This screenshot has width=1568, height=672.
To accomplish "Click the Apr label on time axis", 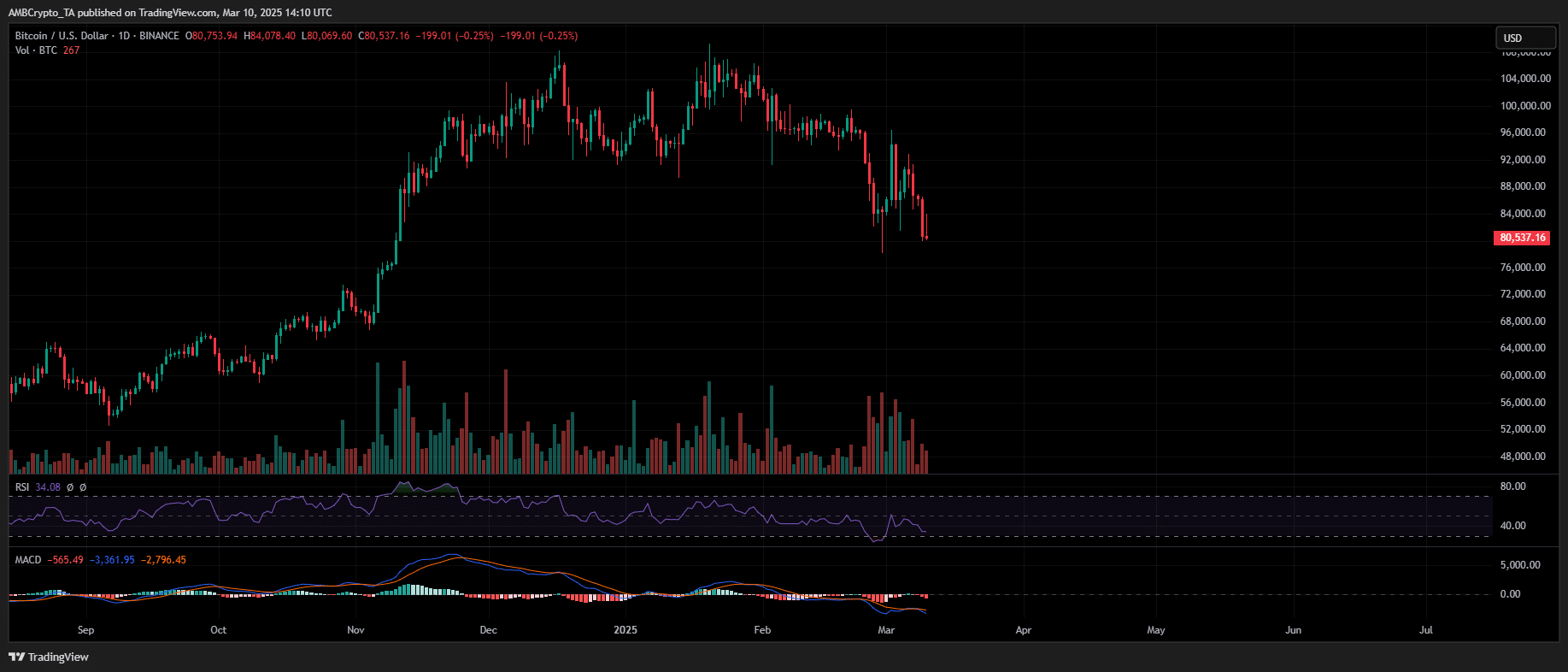I will point(1023,630).
